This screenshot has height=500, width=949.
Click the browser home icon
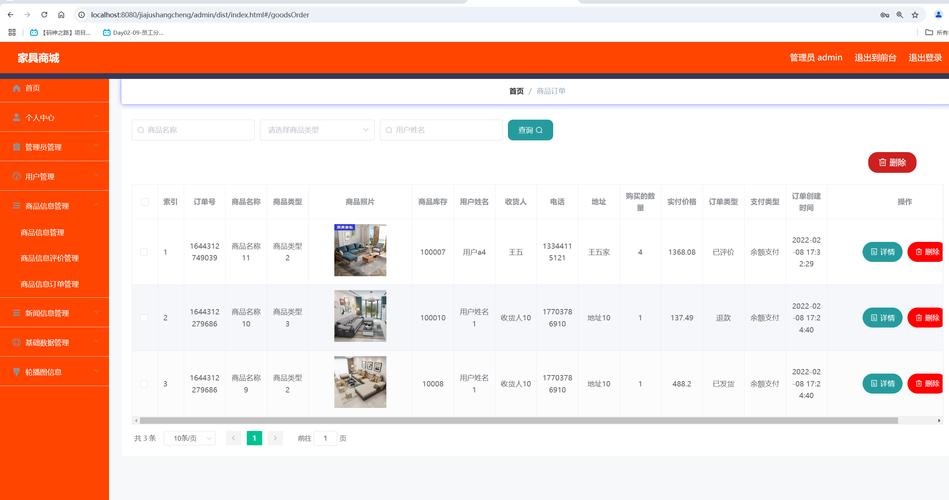pos(61,15)
